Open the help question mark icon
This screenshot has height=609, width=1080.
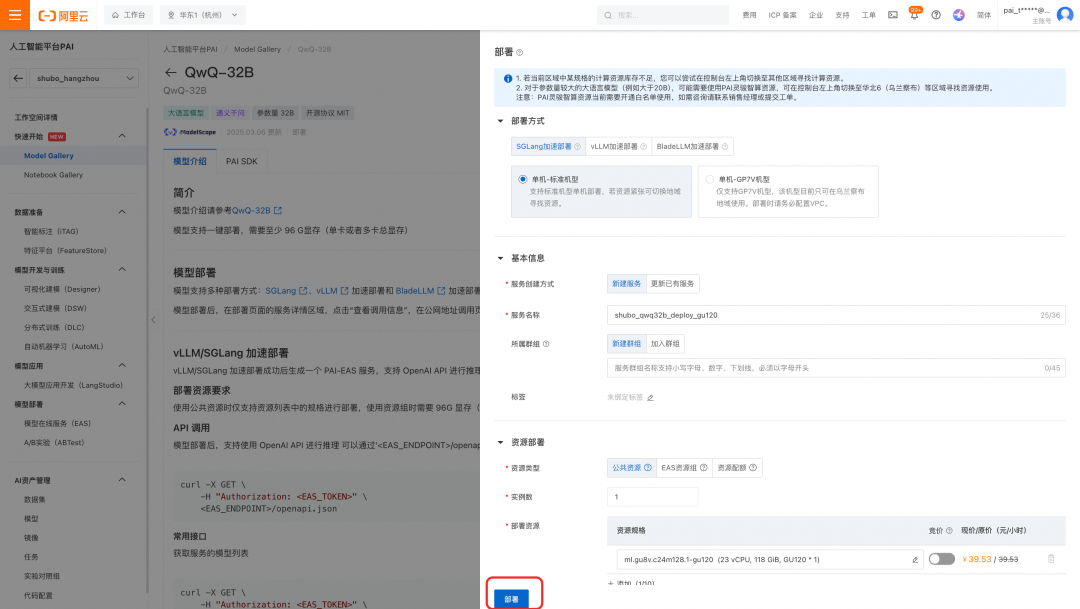click(936, 15)
